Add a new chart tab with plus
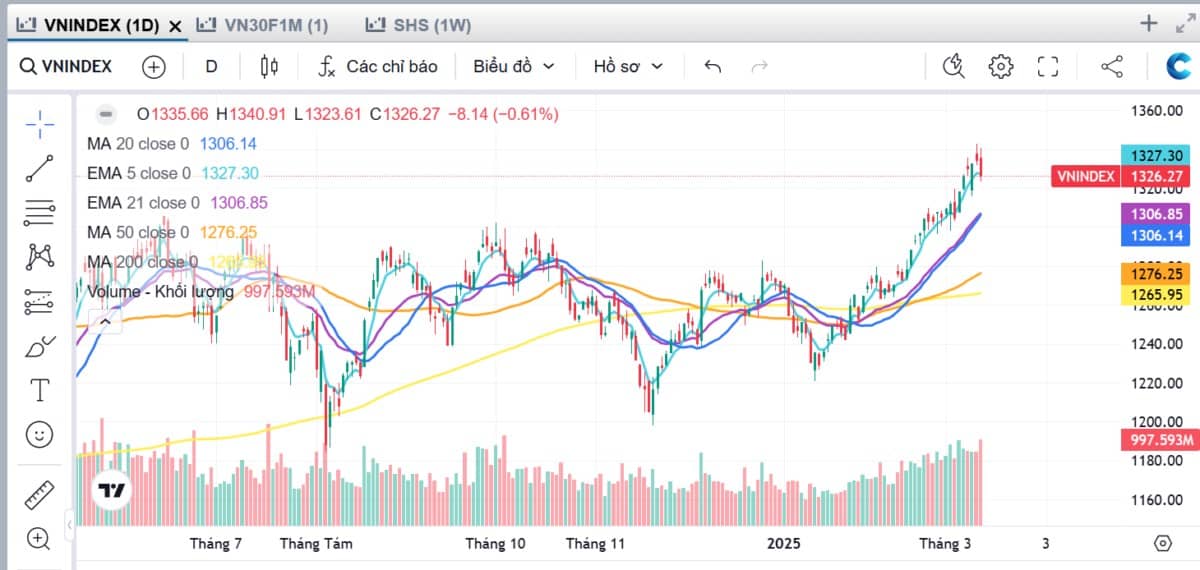This screenshot has width=1200, height=570. [x=1149, y=24]
